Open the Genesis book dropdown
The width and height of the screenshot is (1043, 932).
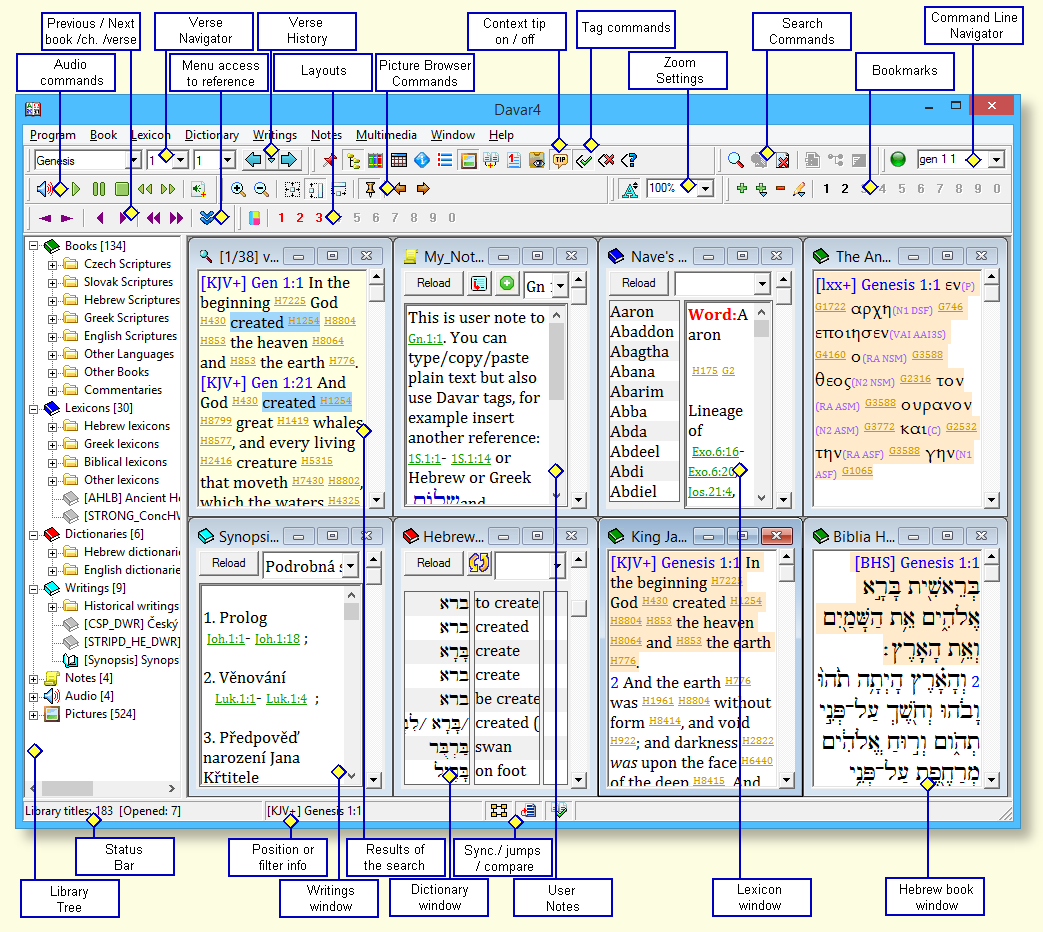[134, 160]
